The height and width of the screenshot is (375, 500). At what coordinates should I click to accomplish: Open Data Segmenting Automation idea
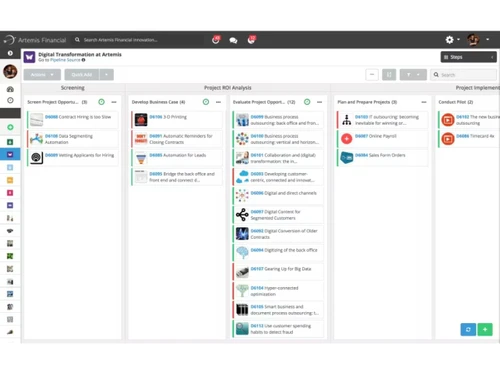coord(73,139)
